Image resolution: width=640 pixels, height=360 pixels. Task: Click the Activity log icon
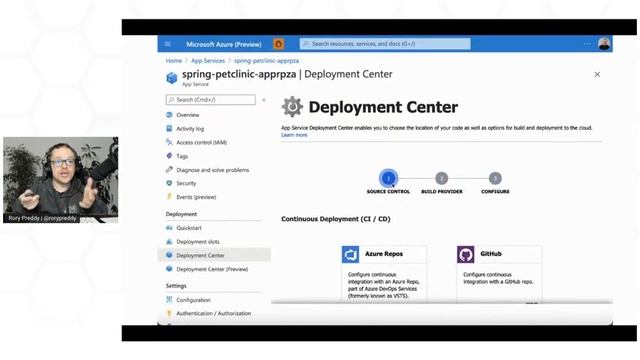click(x=169, y=129)
